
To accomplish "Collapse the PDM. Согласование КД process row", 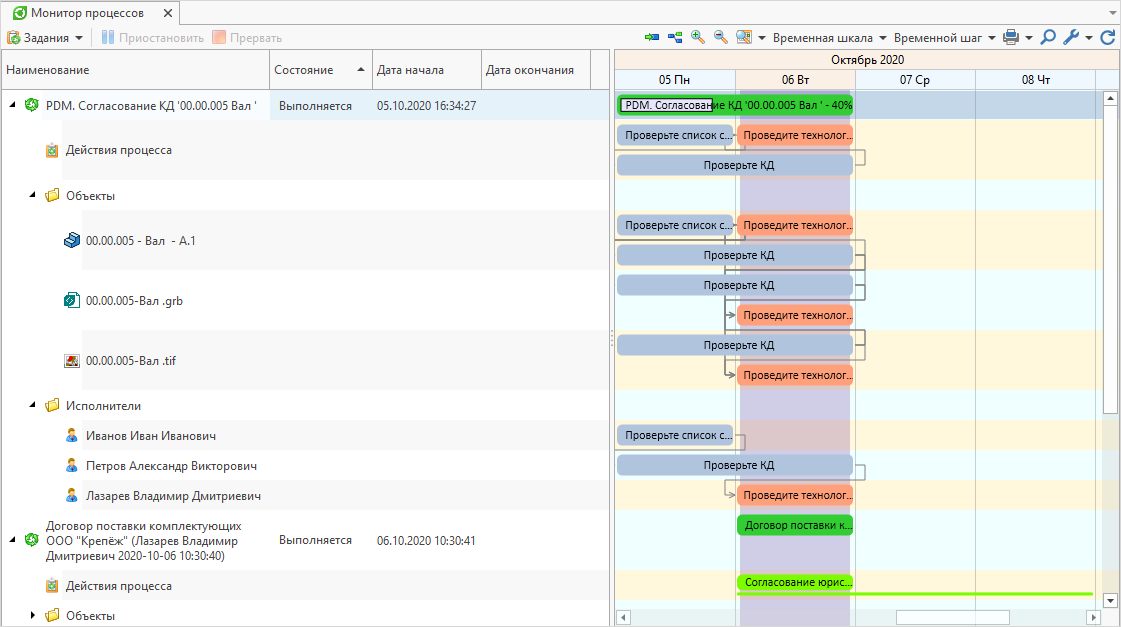I will [x=12, y=105].
